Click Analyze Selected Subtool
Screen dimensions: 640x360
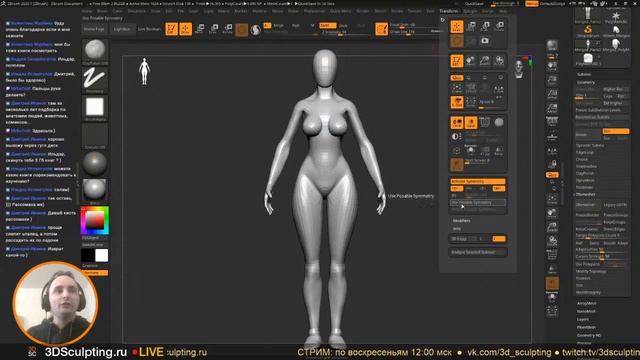coord(478,252)
